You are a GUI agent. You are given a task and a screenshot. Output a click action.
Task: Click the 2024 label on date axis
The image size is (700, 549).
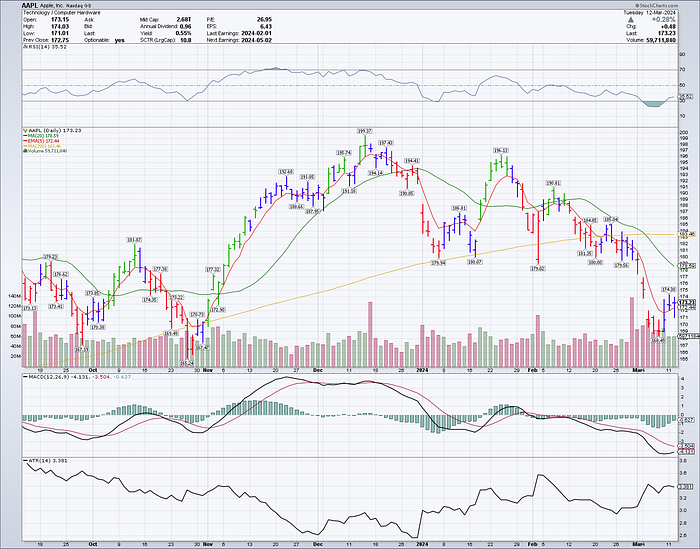(422, 370)
